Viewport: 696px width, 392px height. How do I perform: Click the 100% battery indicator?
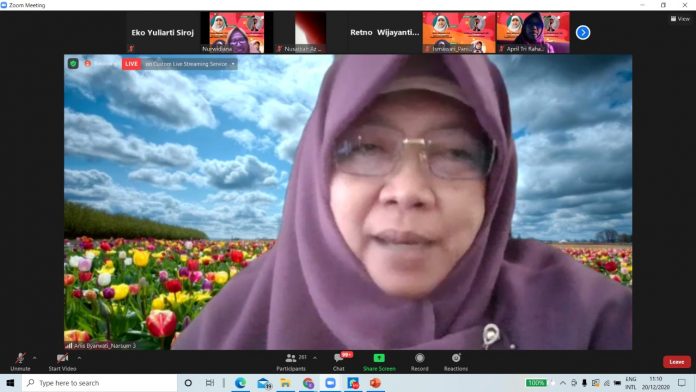(536, 383)
